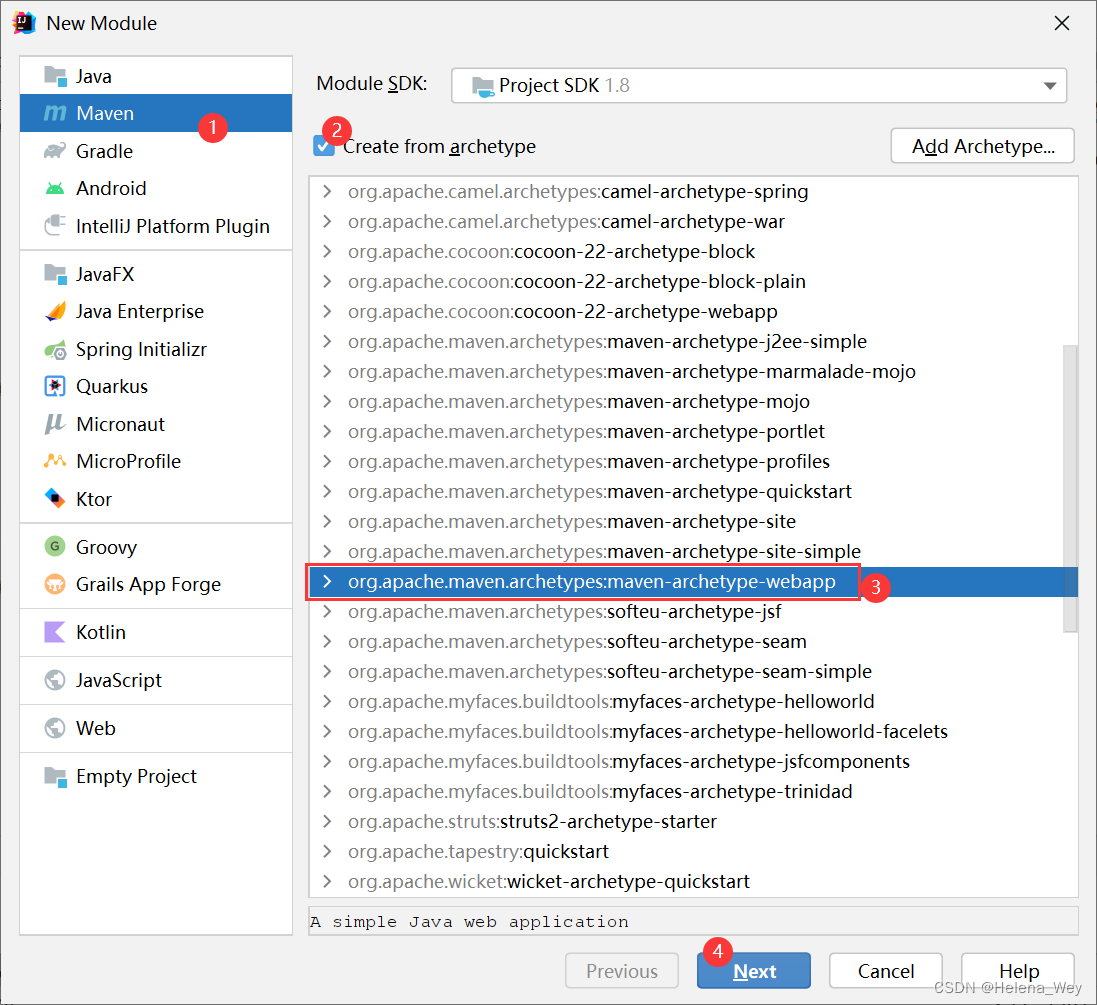Uncheck Create from archetype
Screen dimensions: 1097x1005
coord(324,145)
